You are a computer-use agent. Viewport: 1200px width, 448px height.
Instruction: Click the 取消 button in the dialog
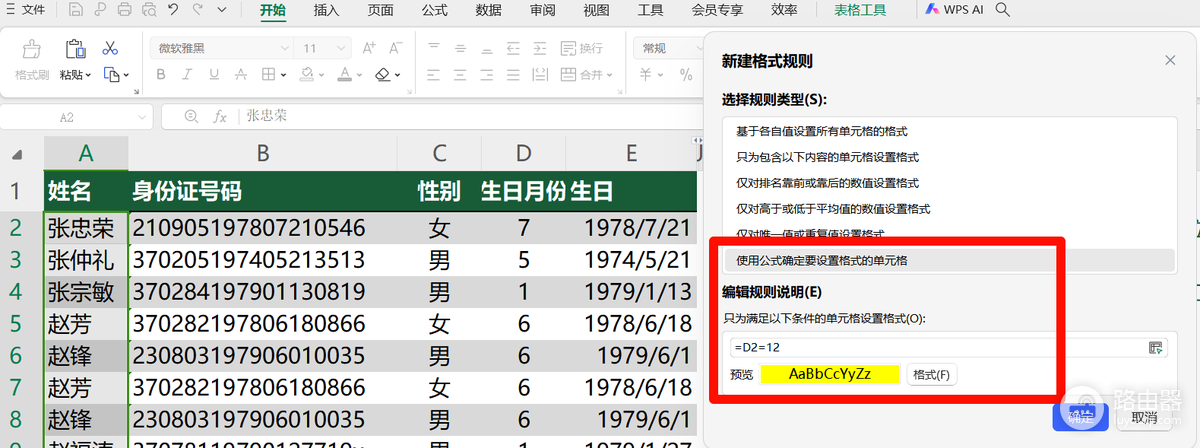pos(1143,418)
